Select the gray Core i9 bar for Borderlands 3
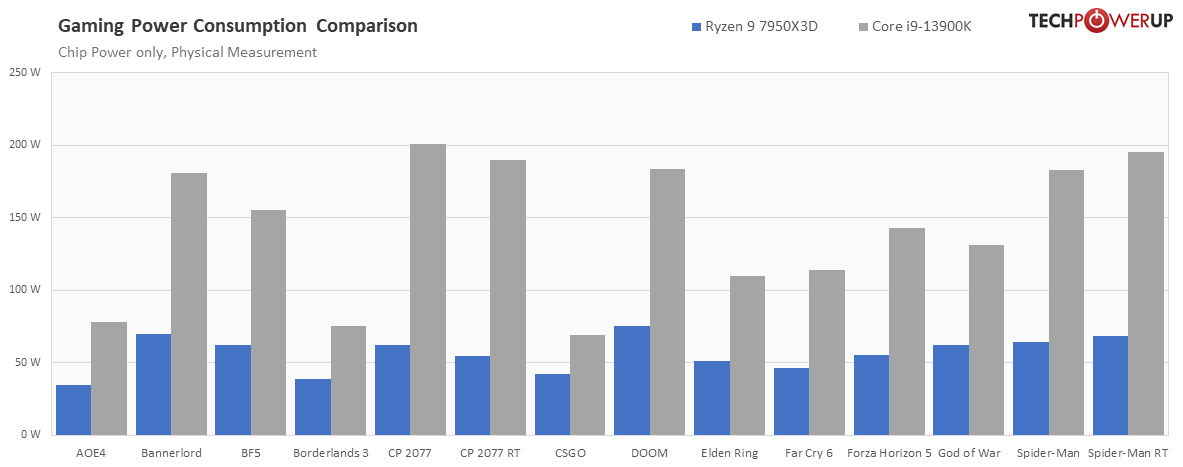1183x467 pixels. (349, 381)
